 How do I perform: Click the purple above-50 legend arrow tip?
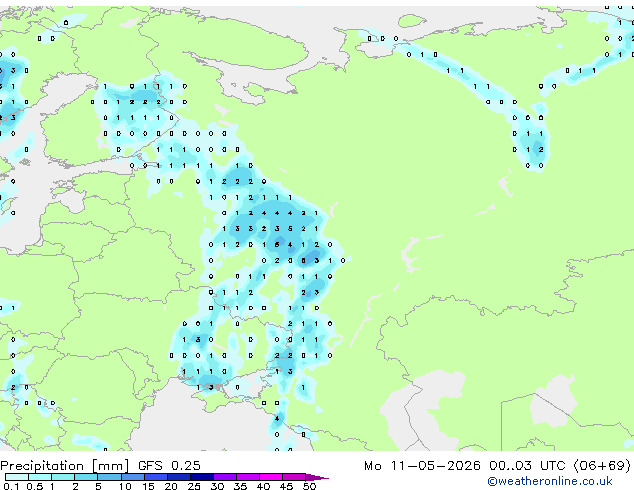pyautogui.click(x=317, y=477)
